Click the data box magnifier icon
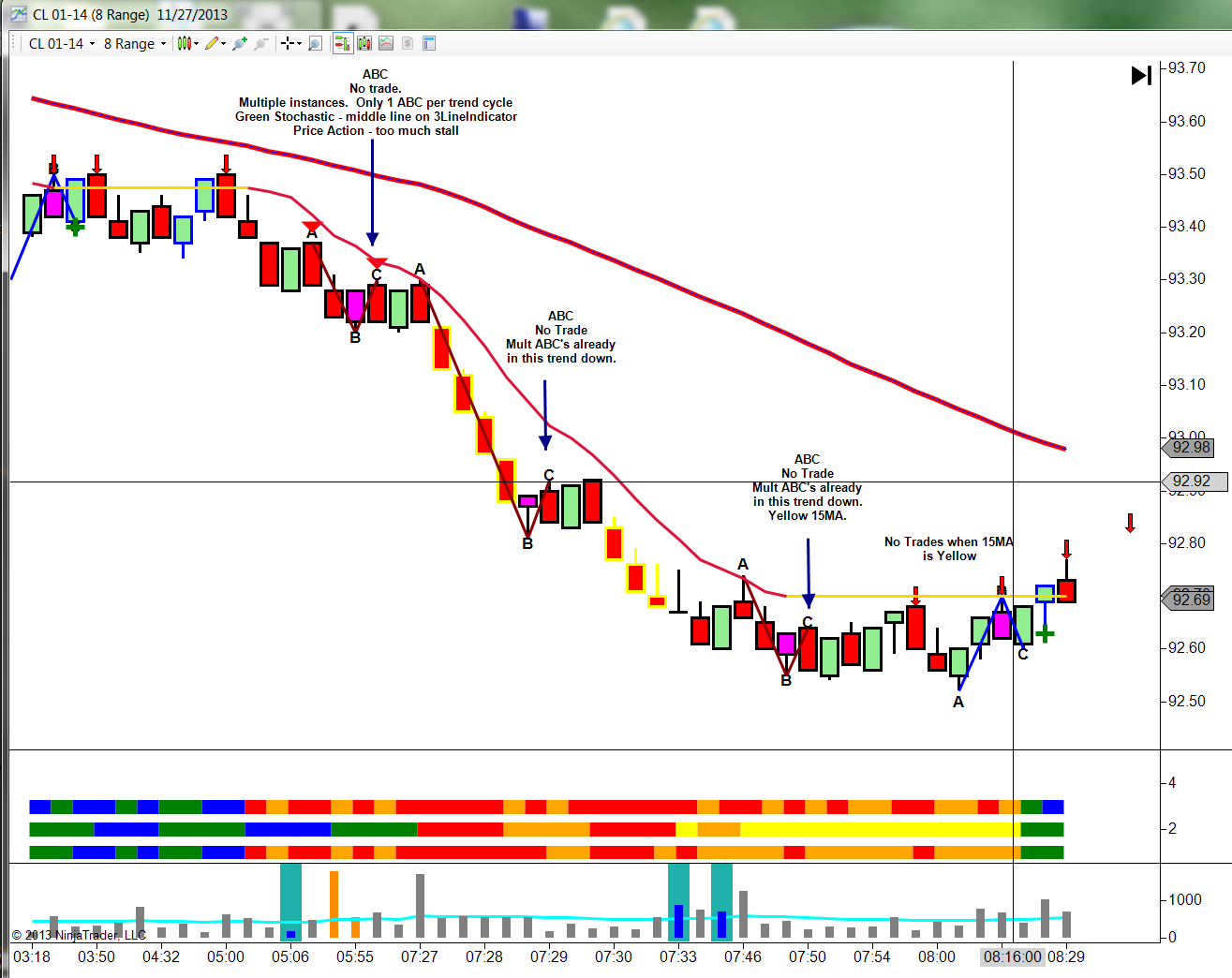 316,43
